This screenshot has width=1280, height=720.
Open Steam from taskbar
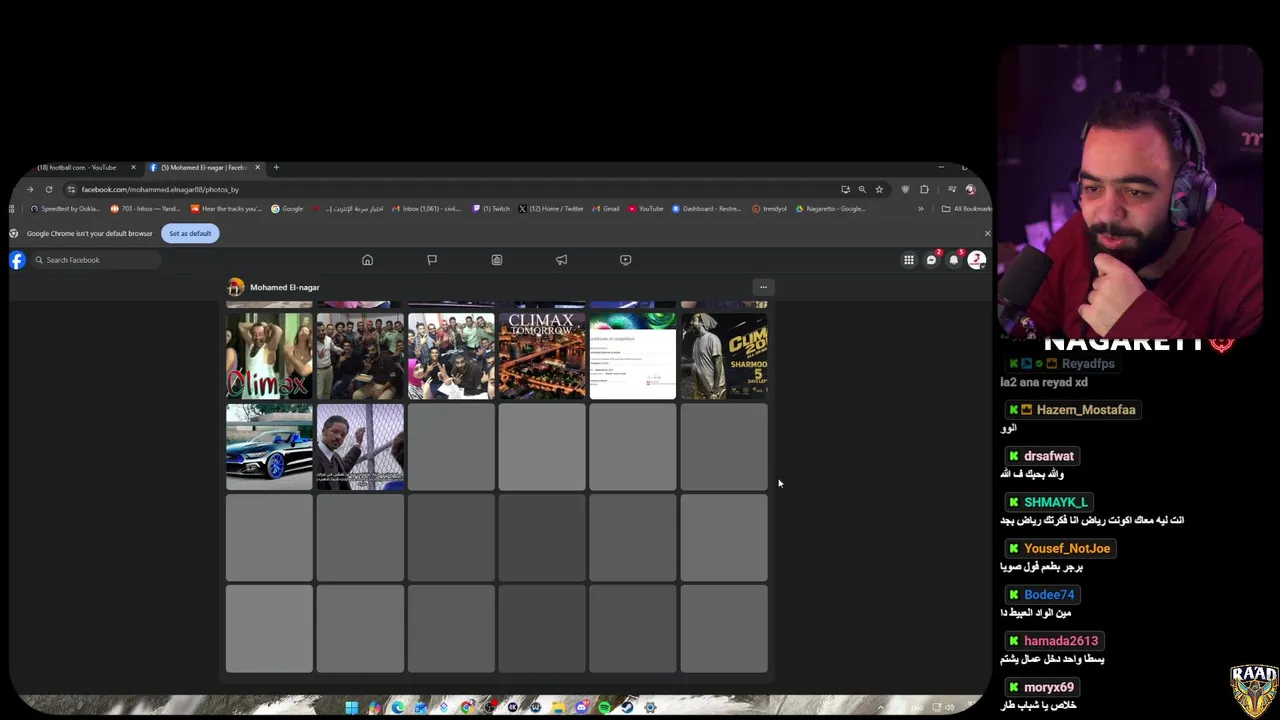click(627, 707)
